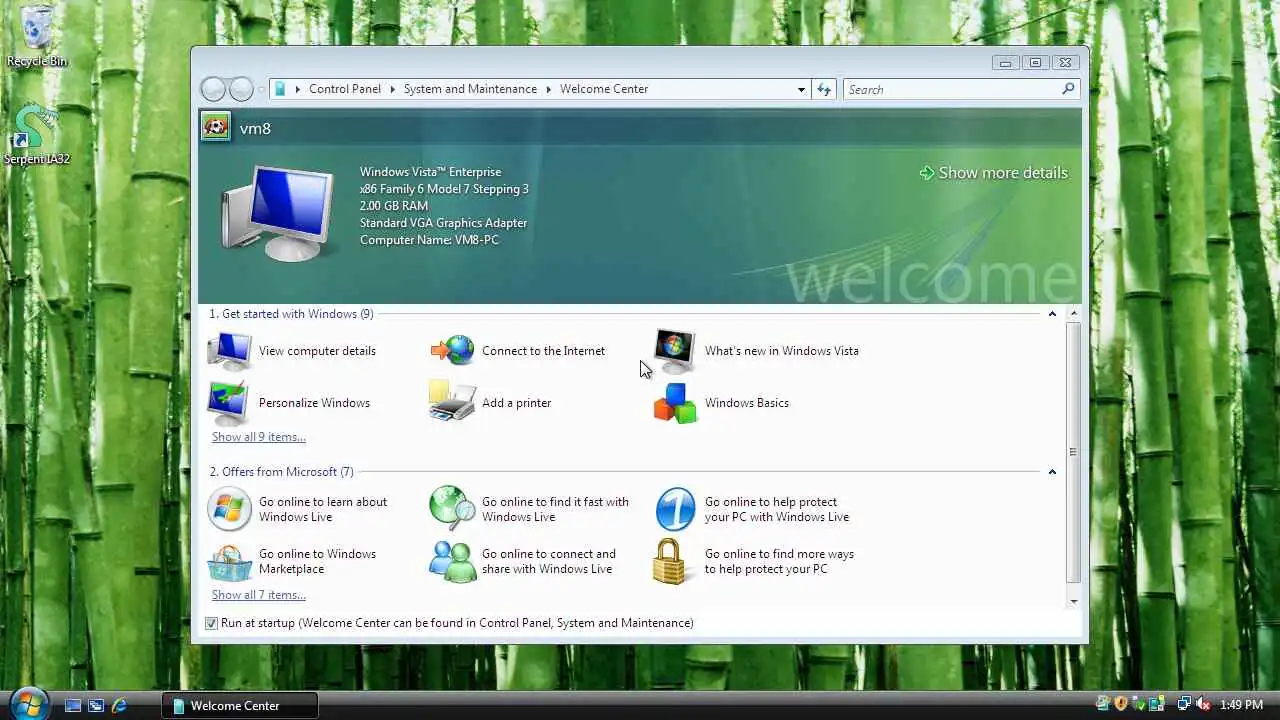The height and width of the screenshot is (720, 1280).
Task: Click Control Panel in the breadcrumb
Action: click(x=345, y=89)
